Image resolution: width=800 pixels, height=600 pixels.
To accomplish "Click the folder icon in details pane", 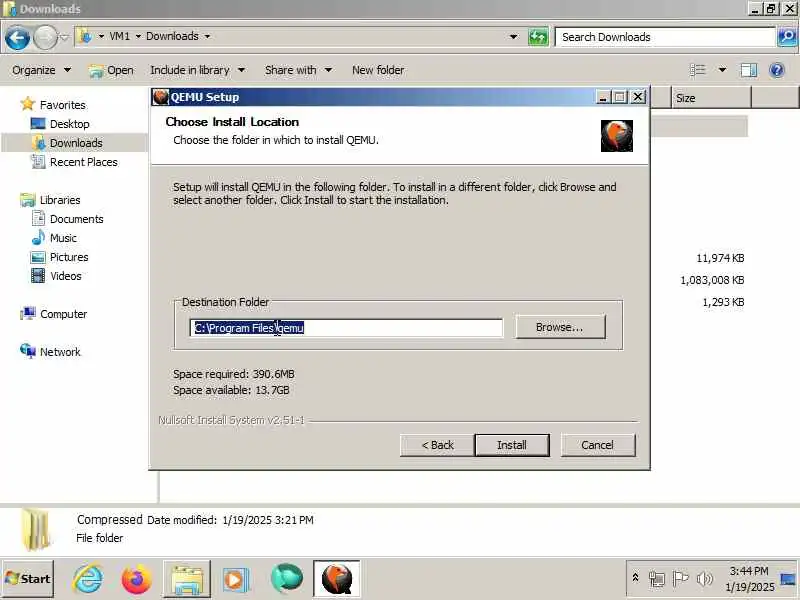I will click(x=36, y=531).
